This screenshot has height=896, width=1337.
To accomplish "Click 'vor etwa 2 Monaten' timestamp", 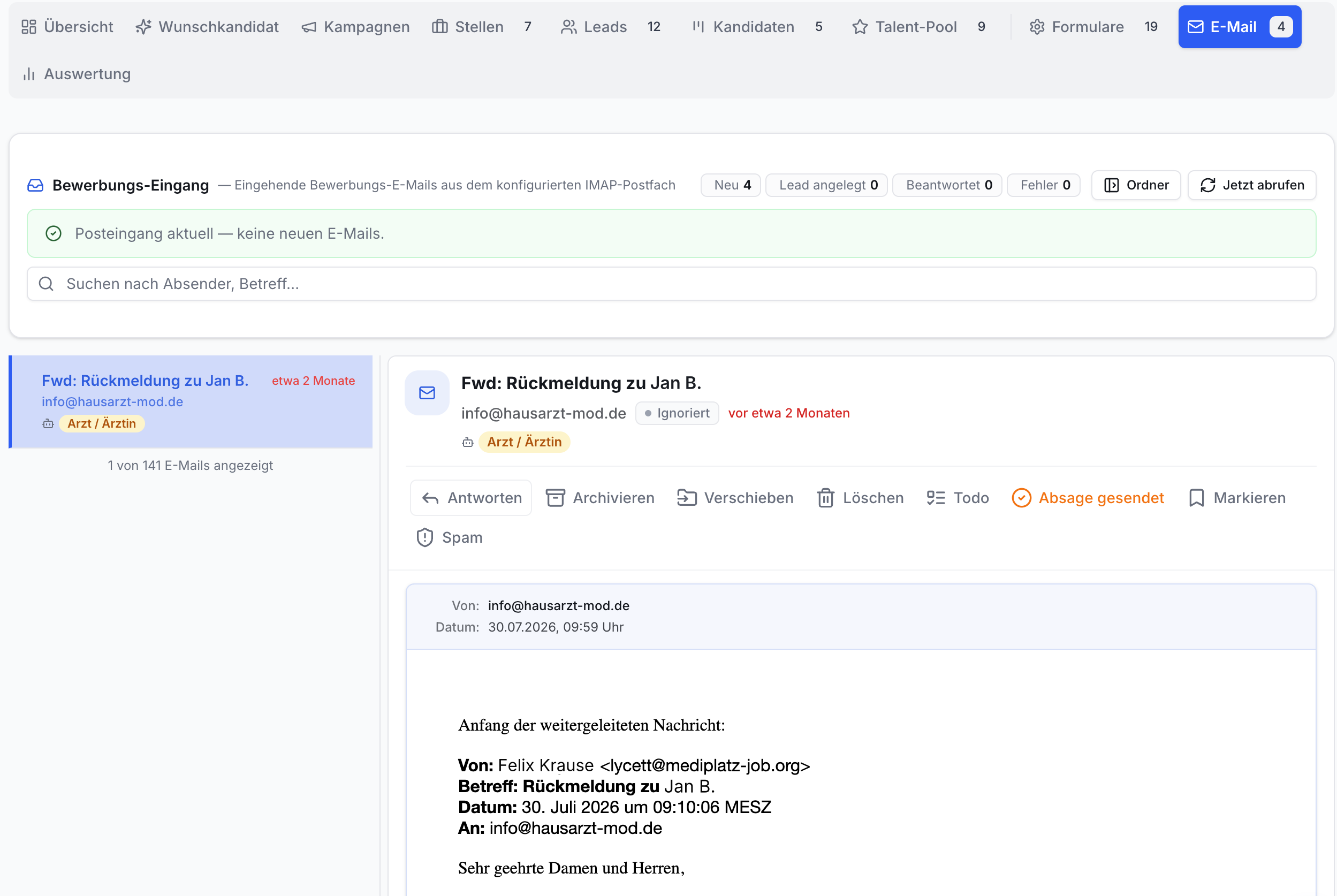I will (x=788, y=413).
